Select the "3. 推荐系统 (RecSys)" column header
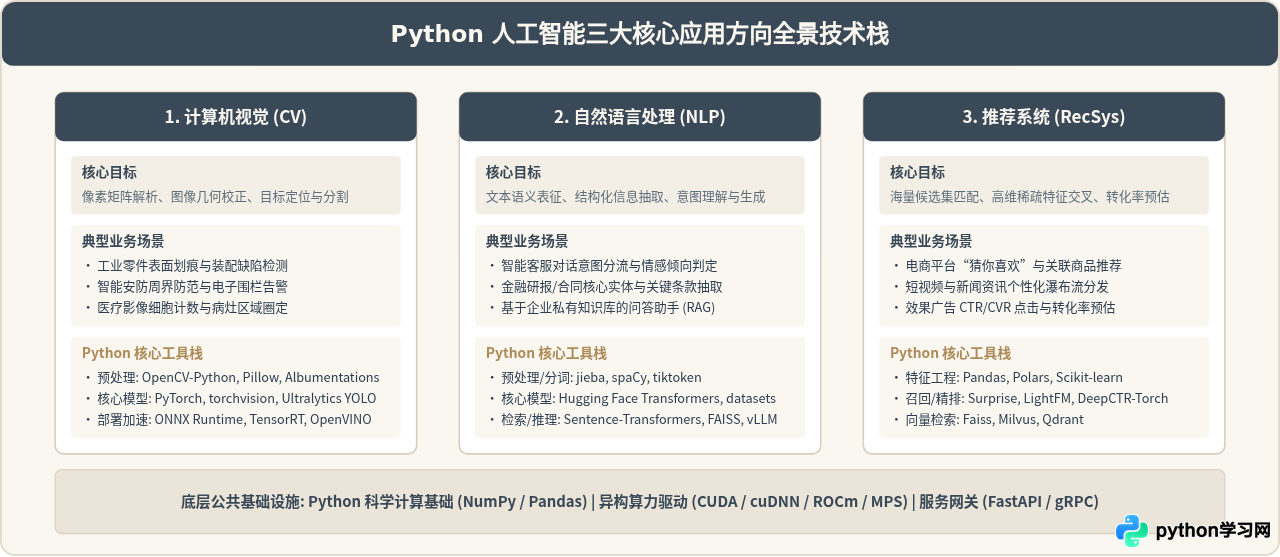 [x=1044, y=117]
